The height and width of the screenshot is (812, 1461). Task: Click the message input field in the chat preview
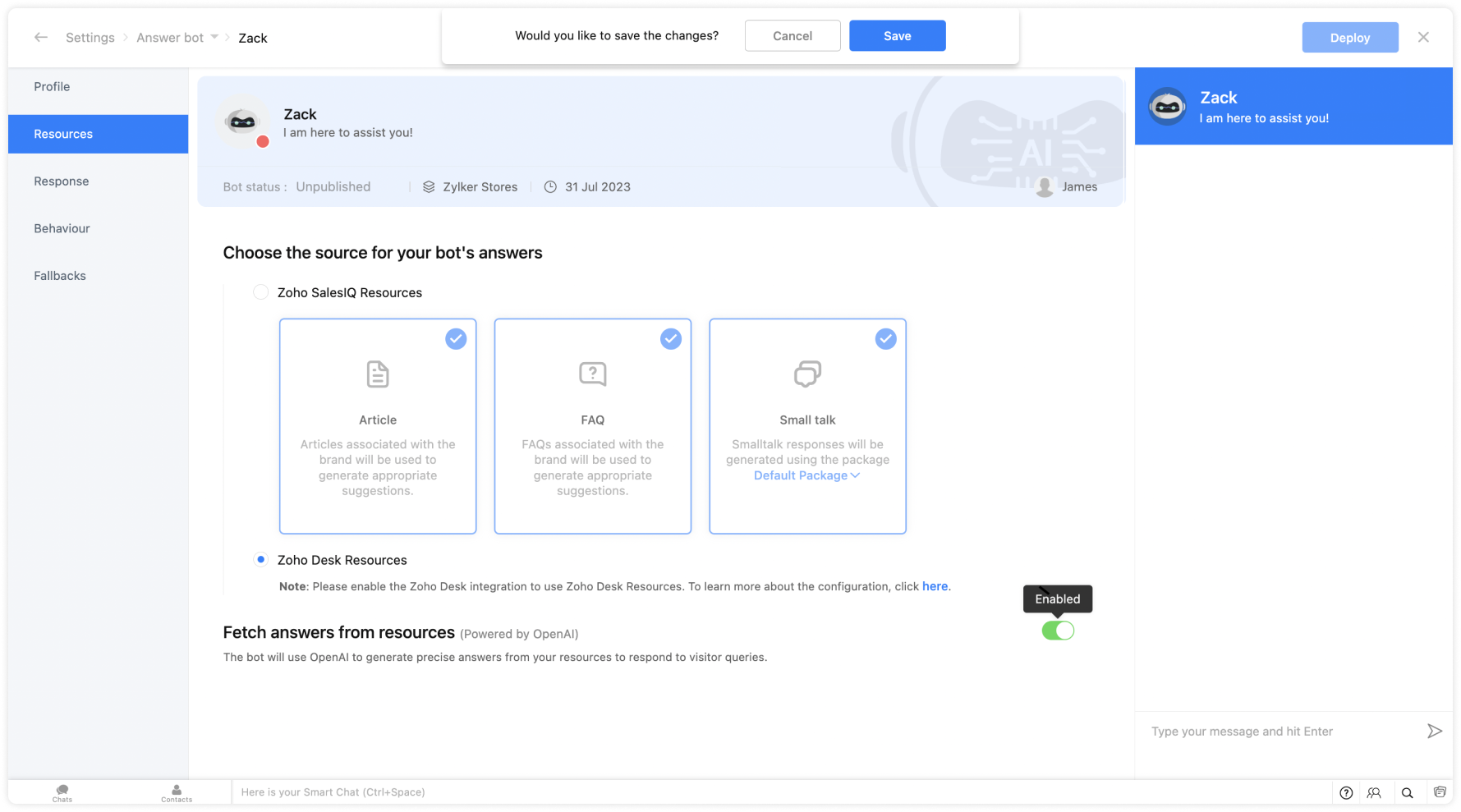pos(1281,732)
